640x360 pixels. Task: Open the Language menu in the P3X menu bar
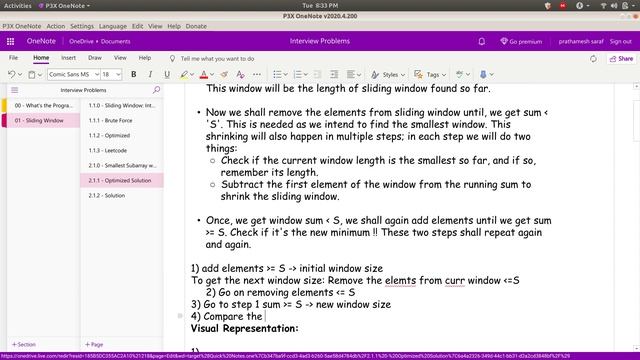point(113,26)
